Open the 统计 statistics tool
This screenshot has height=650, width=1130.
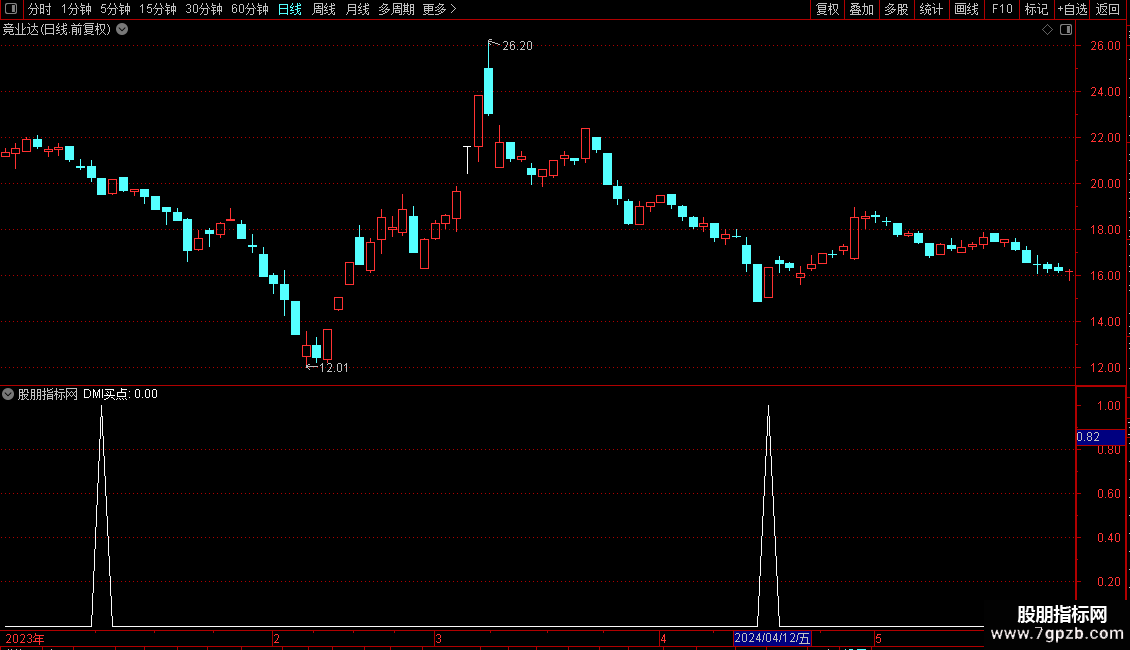(931, 9)
